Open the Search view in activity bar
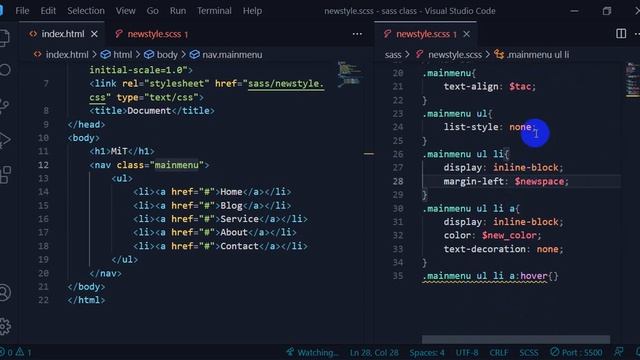 point(4,70)
